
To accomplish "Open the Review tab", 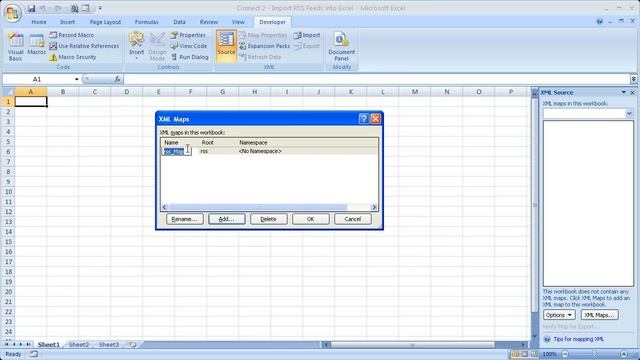I will (x=209, y=22).
